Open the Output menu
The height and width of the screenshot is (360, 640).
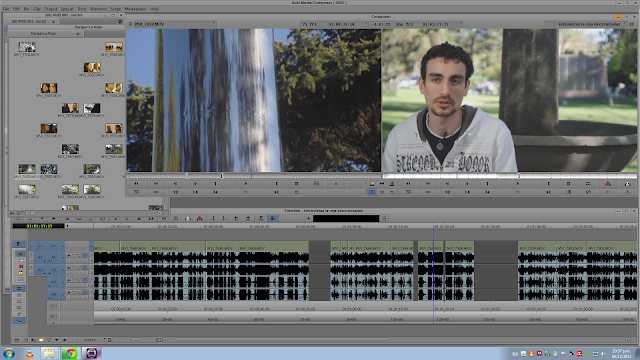point(50,9)
